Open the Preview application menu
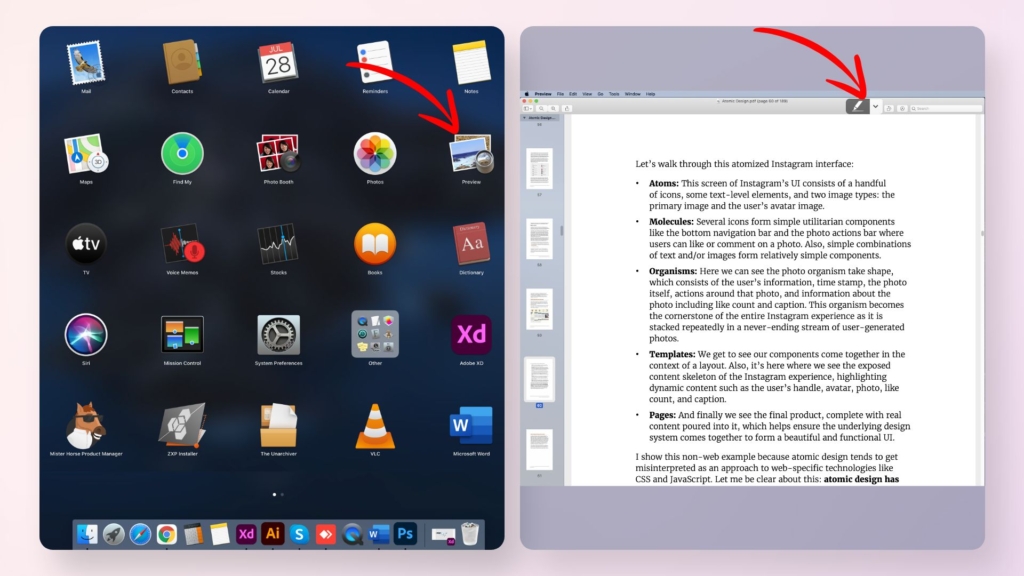Image resolution: width=1024 pixels, height=576 pixels. [543, 94]
